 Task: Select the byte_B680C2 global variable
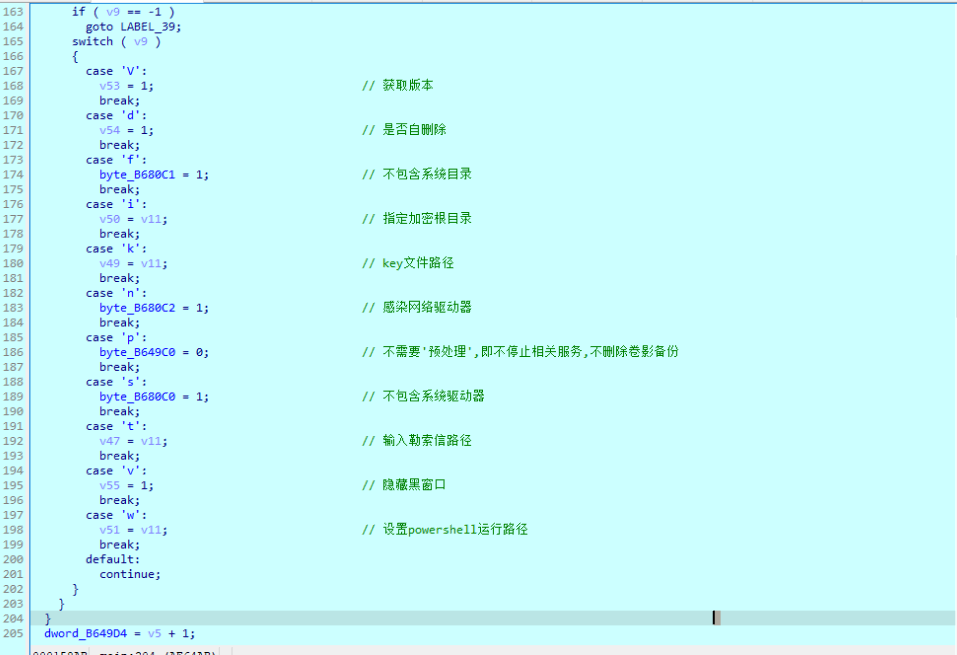[137, 308]
